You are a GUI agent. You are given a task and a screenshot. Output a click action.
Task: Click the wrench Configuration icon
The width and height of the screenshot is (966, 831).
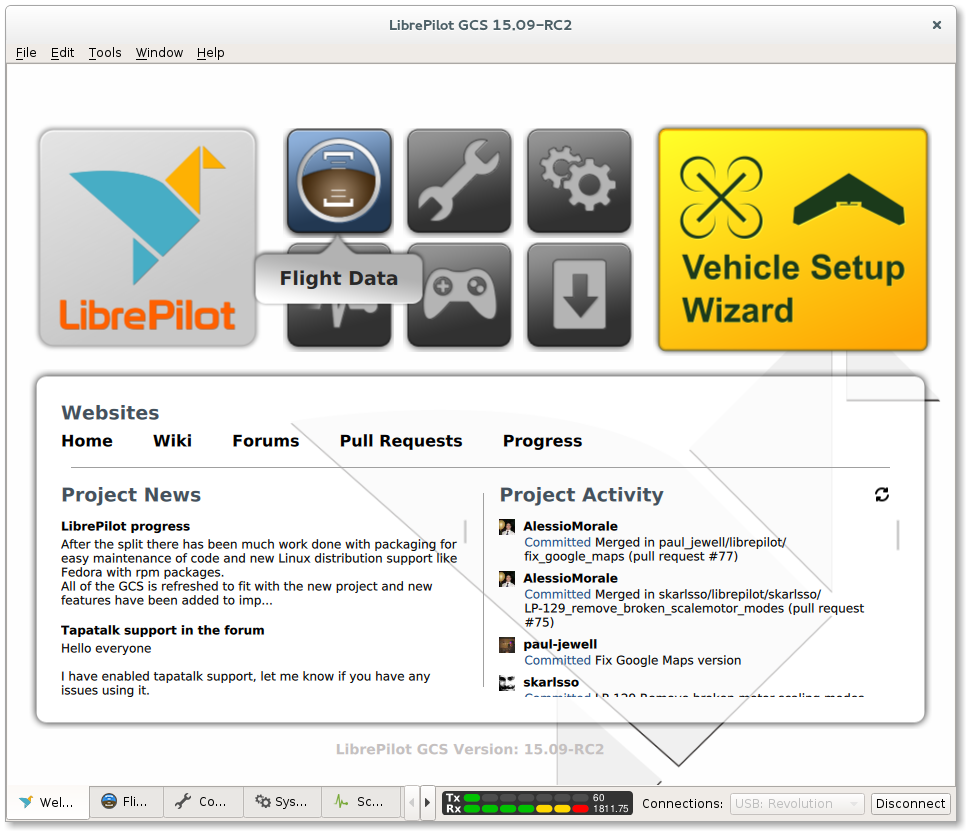[459, 180]
